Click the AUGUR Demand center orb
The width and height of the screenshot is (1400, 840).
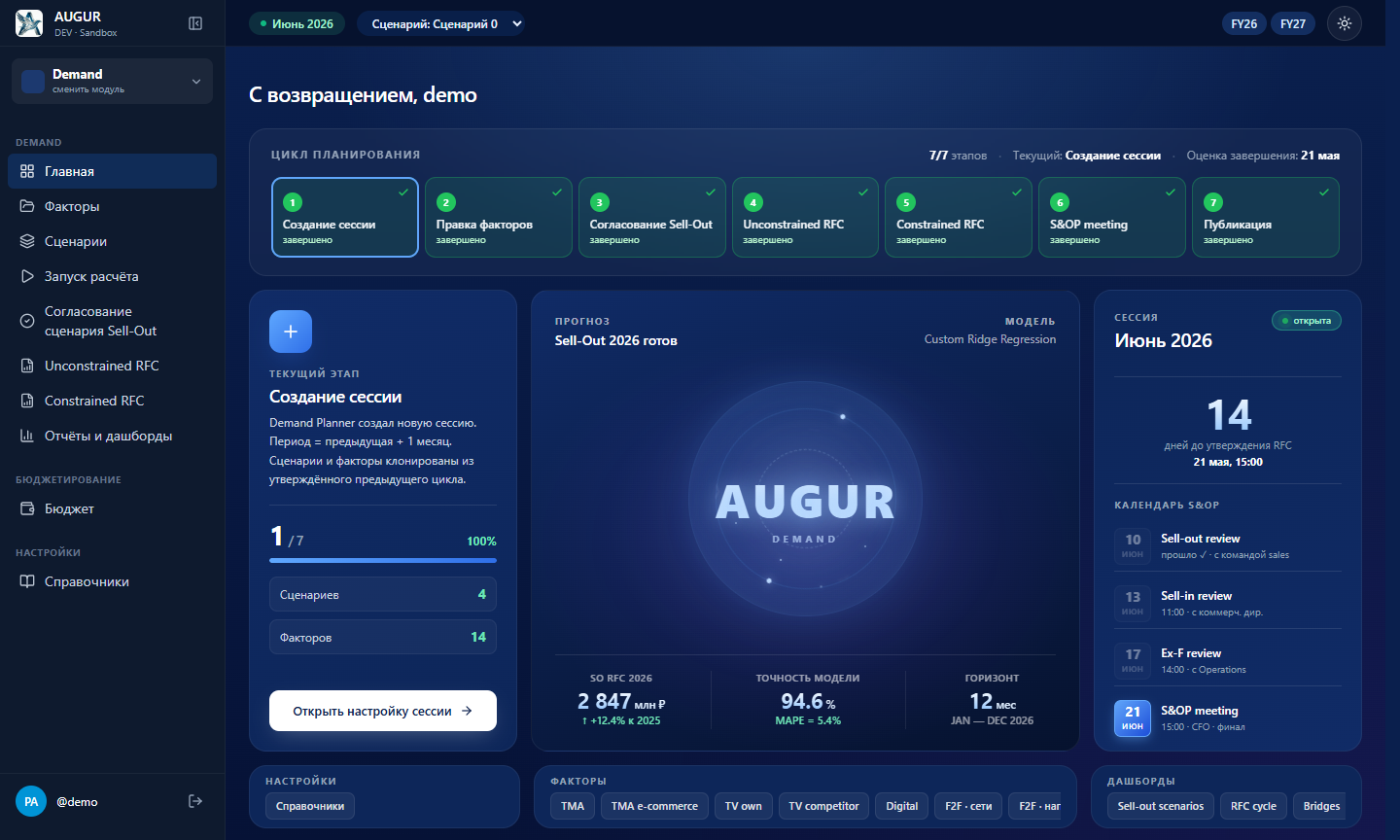pyautogui.click(x=805, y=500)
